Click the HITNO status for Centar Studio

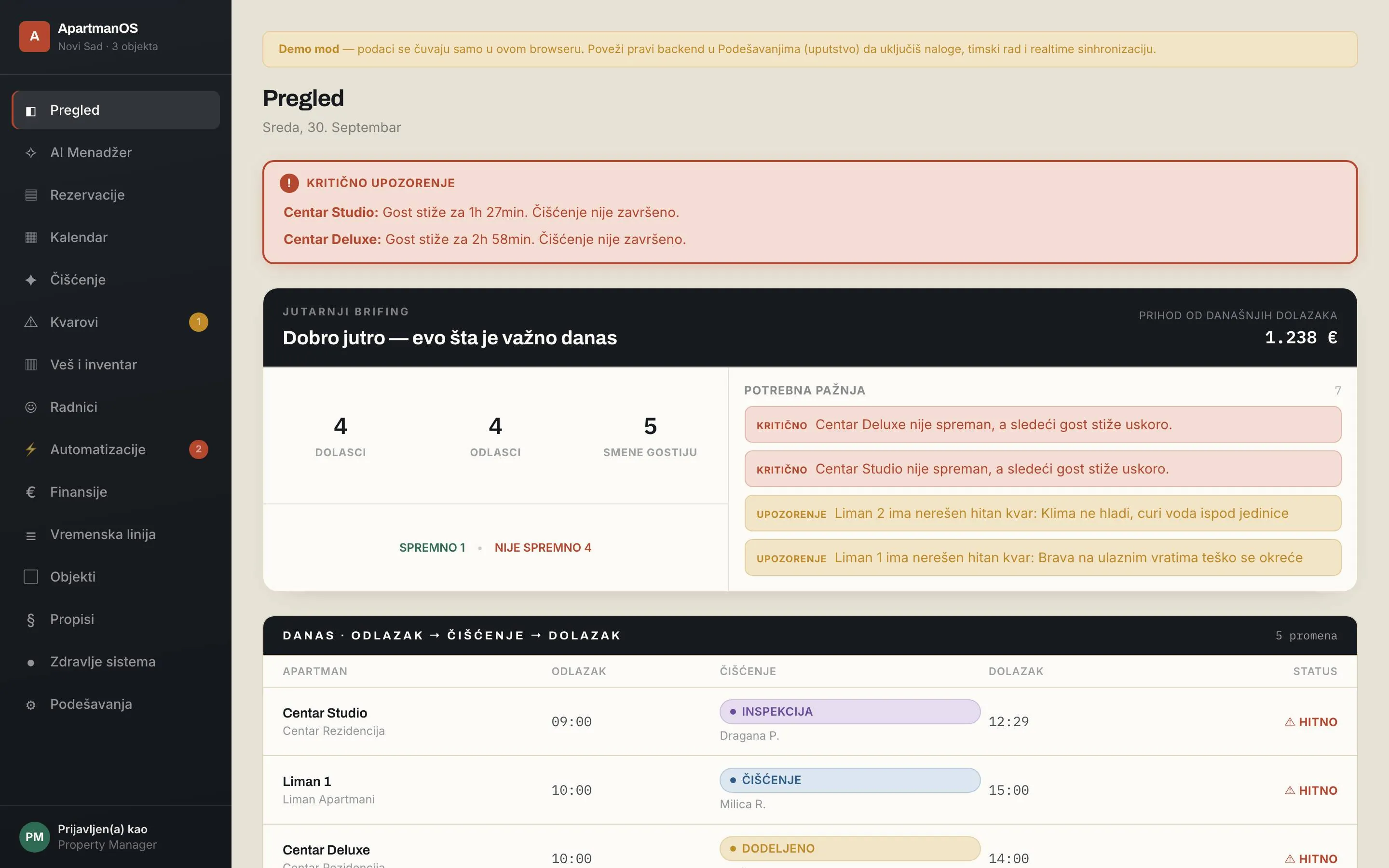click(1311, 722)
